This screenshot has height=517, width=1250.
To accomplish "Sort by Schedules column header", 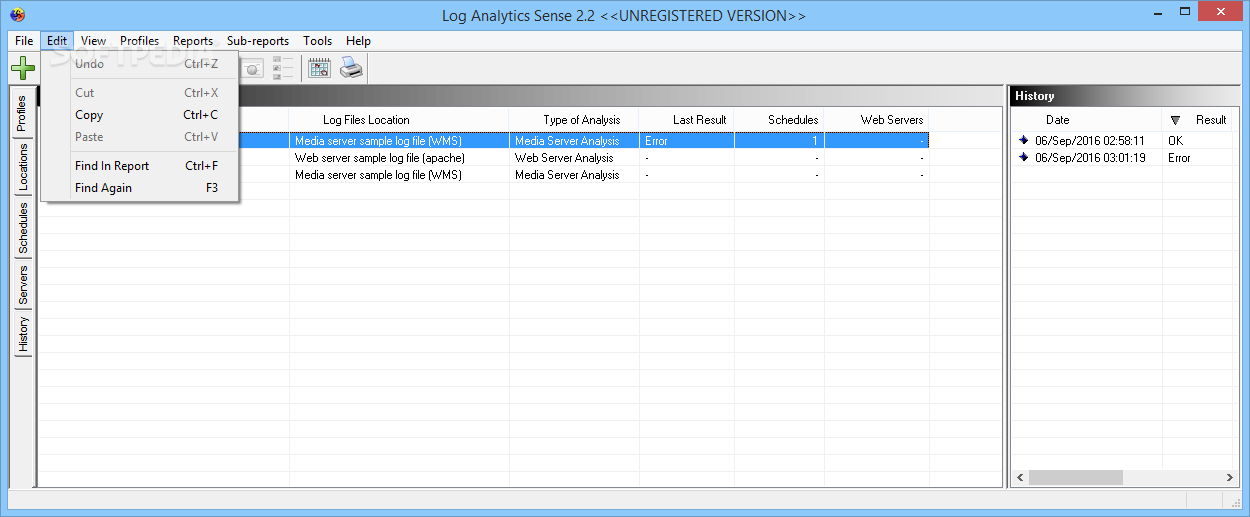I will 780,120.
